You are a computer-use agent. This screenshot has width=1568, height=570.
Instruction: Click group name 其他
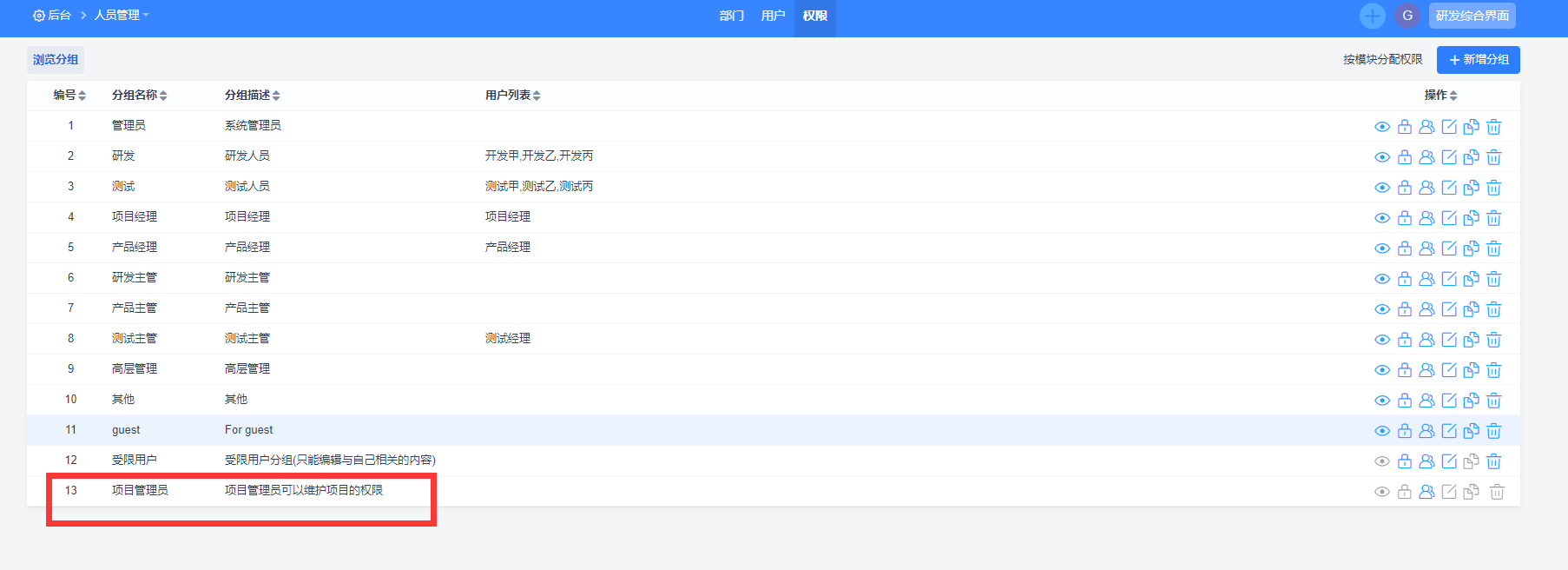click(123, 399)
